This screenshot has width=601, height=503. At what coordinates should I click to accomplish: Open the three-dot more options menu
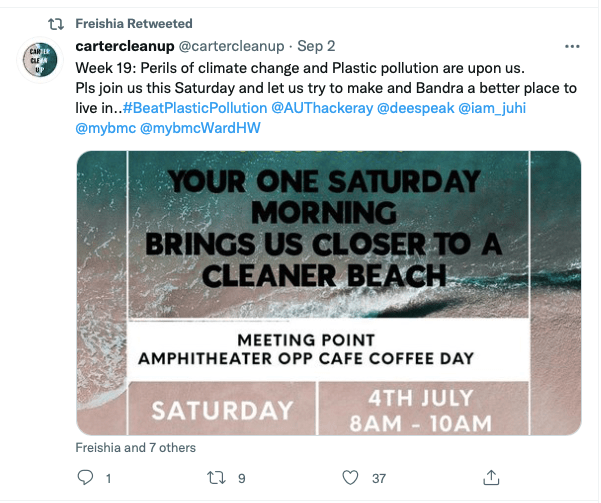(572, 47)
